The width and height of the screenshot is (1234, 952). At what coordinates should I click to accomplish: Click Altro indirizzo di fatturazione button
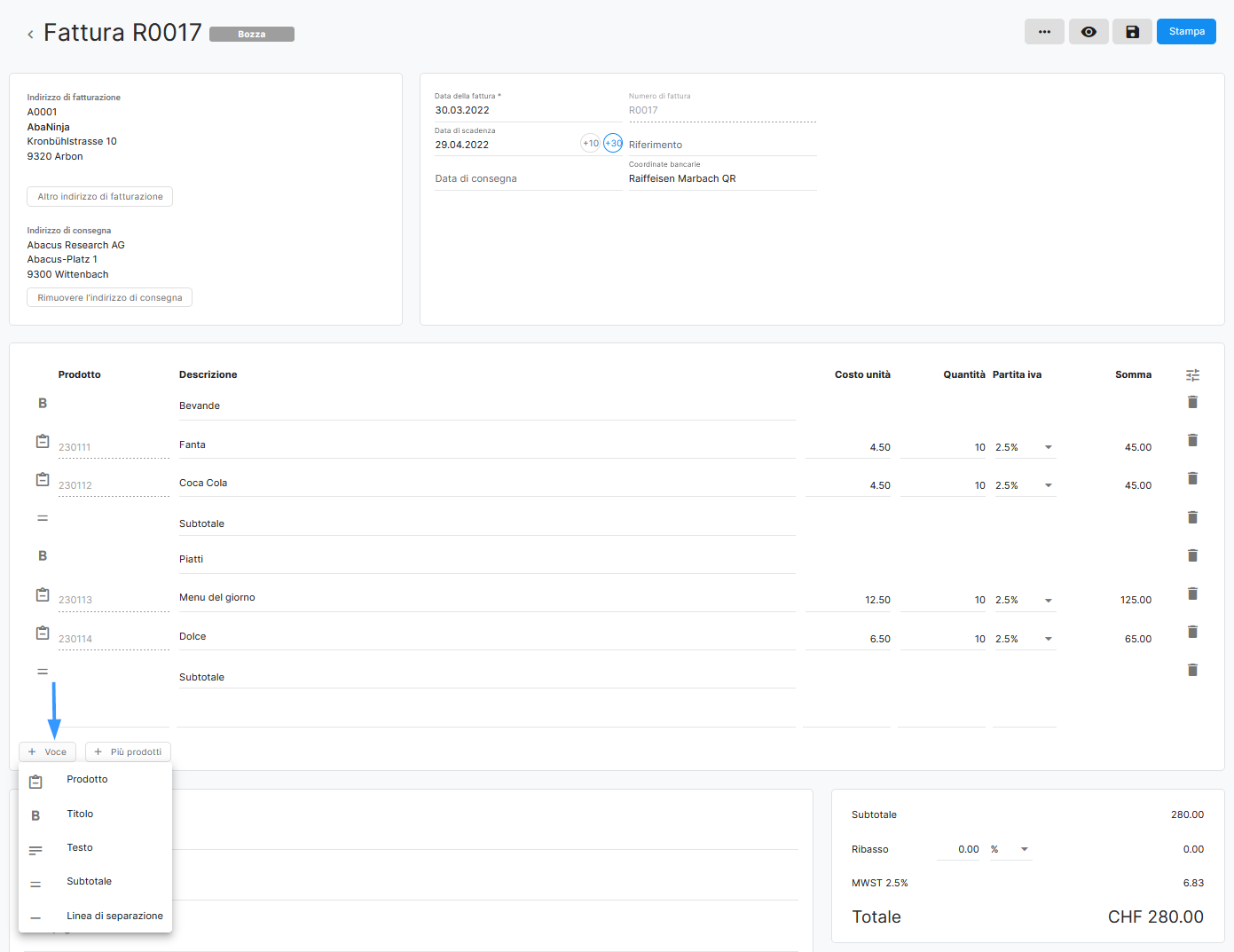coord(100,197)
